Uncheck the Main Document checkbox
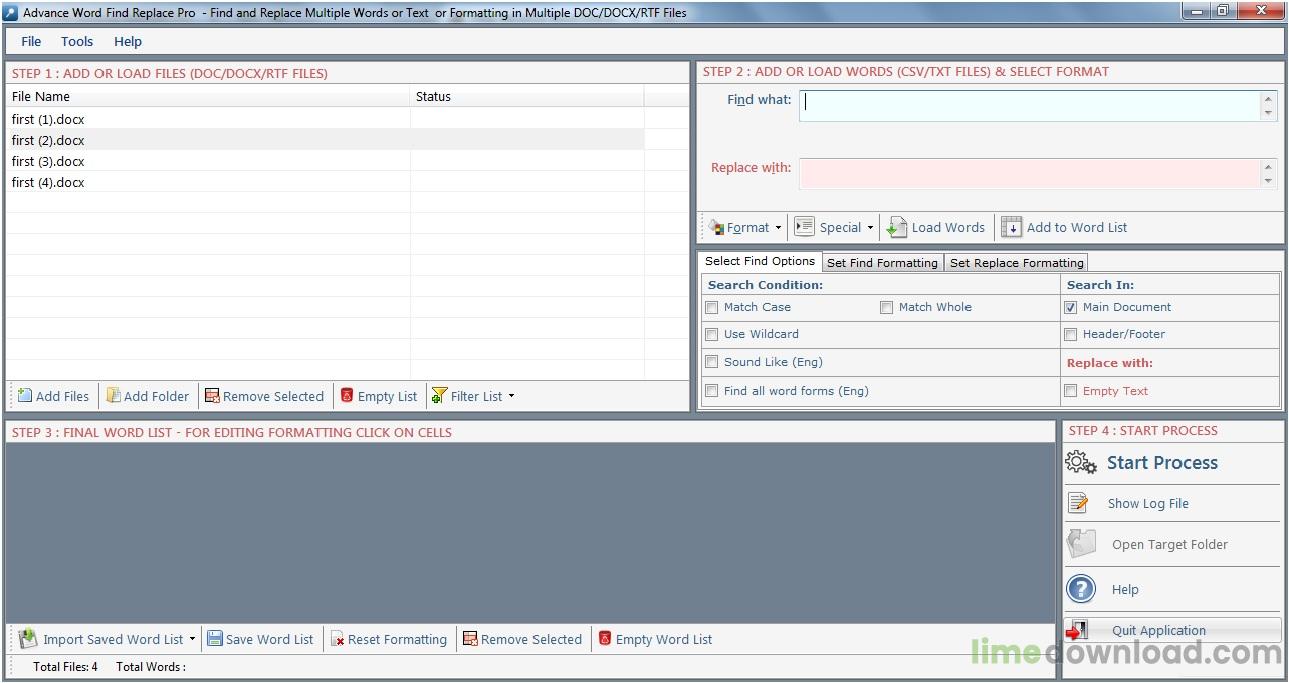1289x683 pixels. click(1071, 307)
